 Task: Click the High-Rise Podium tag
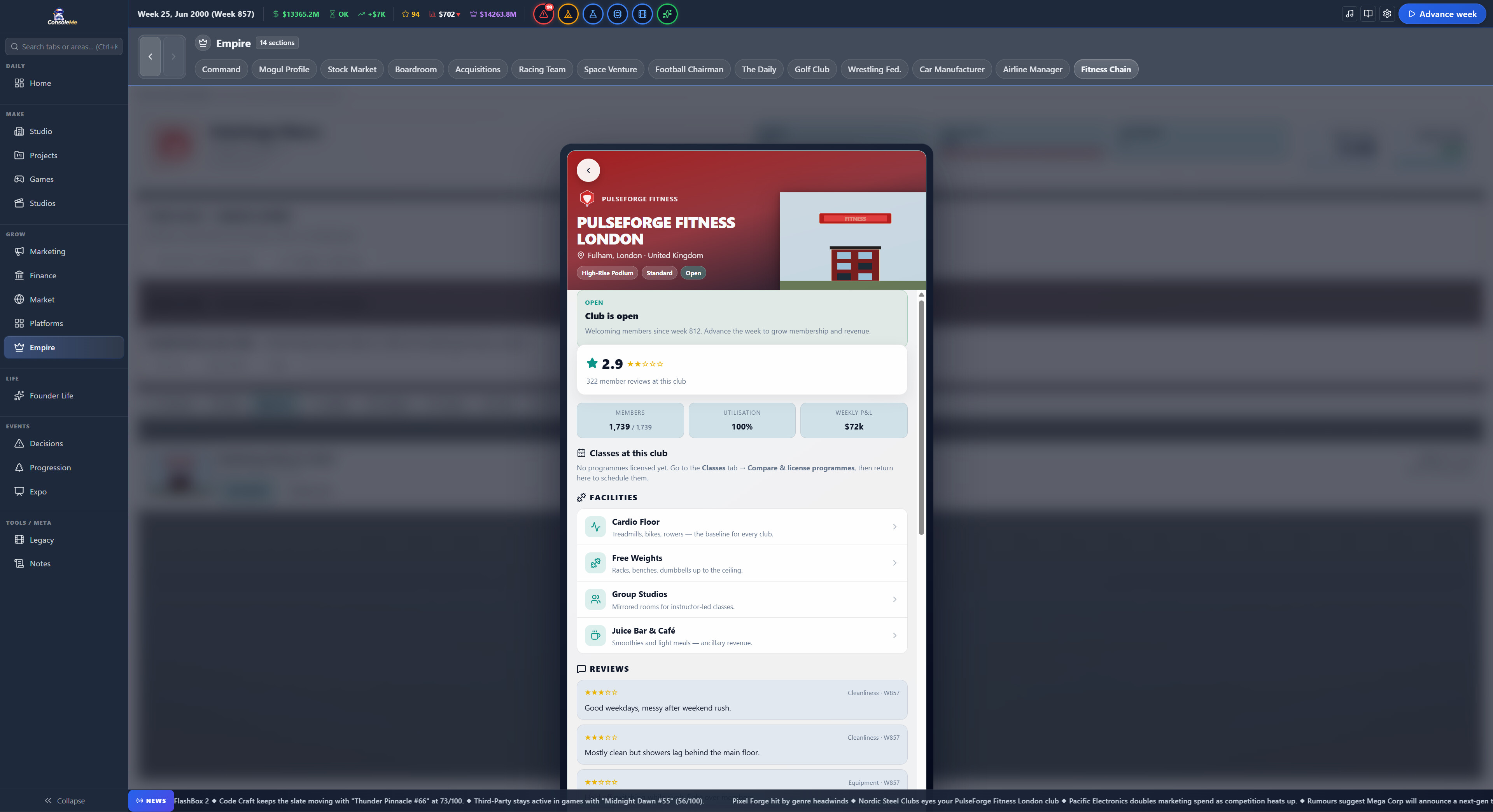tap(607, 273)
